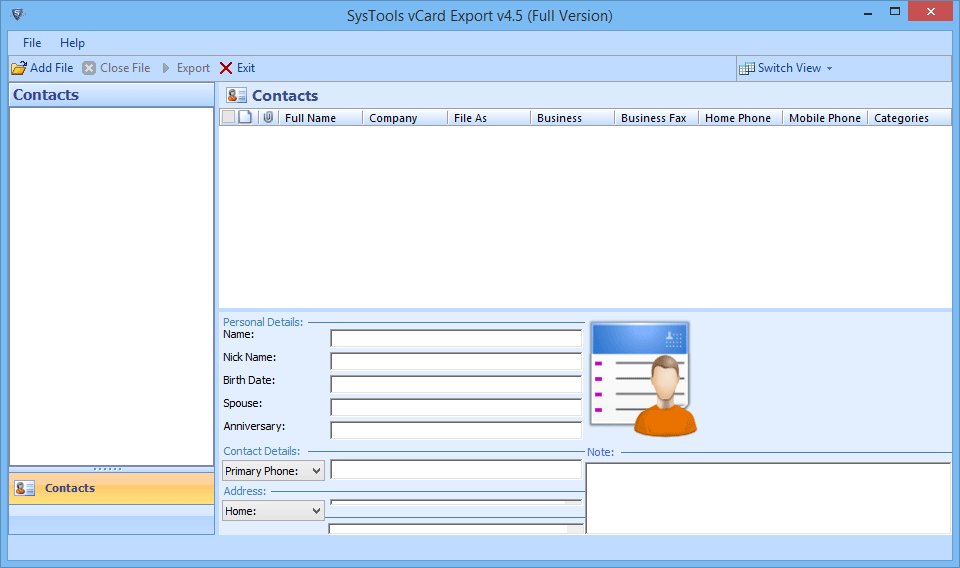Sort by the Categories column

(x=909, y=118)
